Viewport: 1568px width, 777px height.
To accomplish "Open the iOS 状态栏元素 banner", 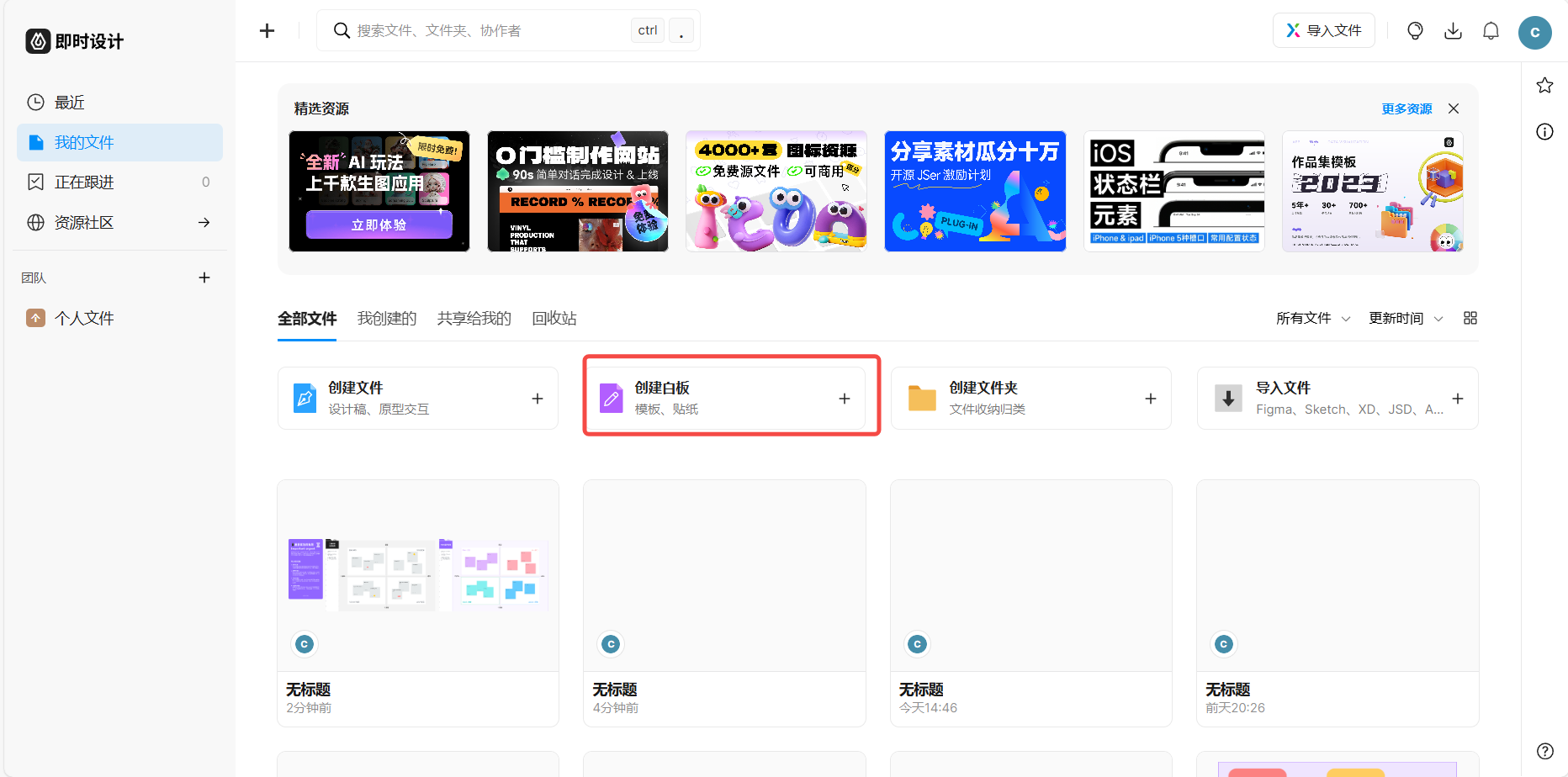I will (1174, 191).
